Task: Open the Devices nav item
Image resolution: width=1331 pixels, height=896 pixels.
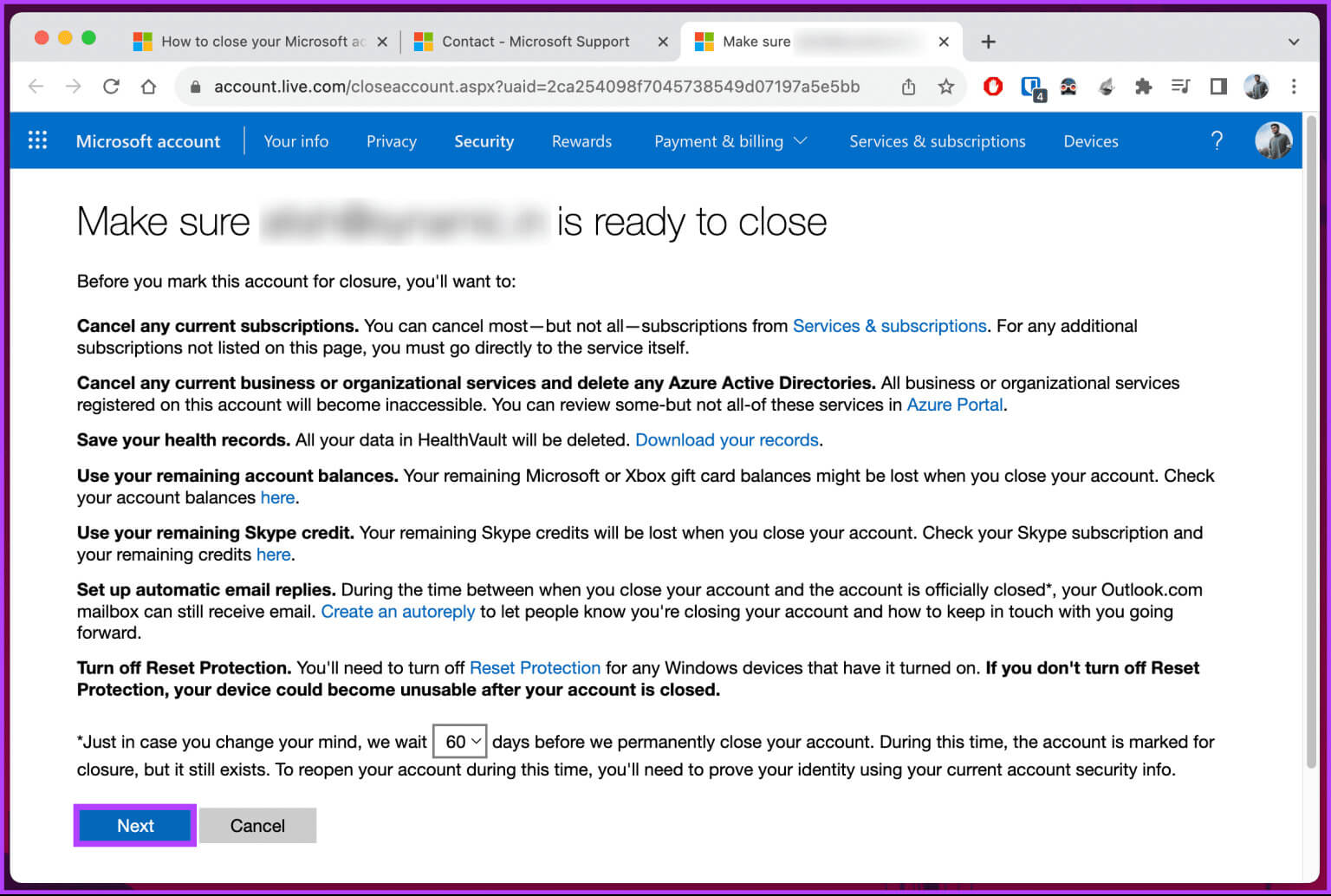Action: click(x=1091, y=141)
